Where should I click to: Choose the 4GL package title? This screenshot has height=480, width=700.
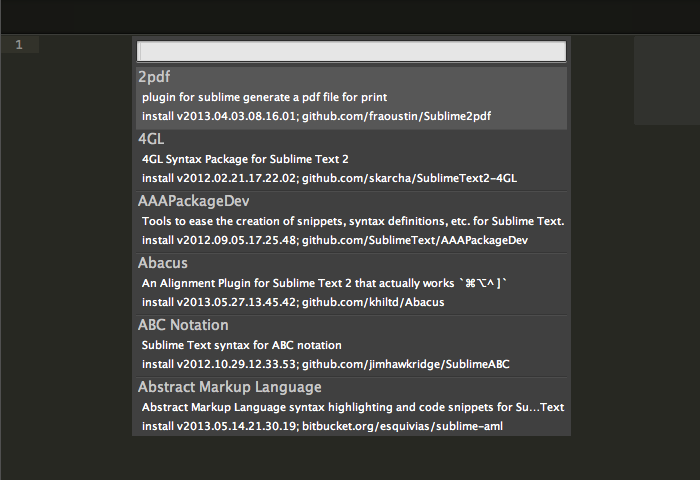pyautogui.click(x=151, y=138)
